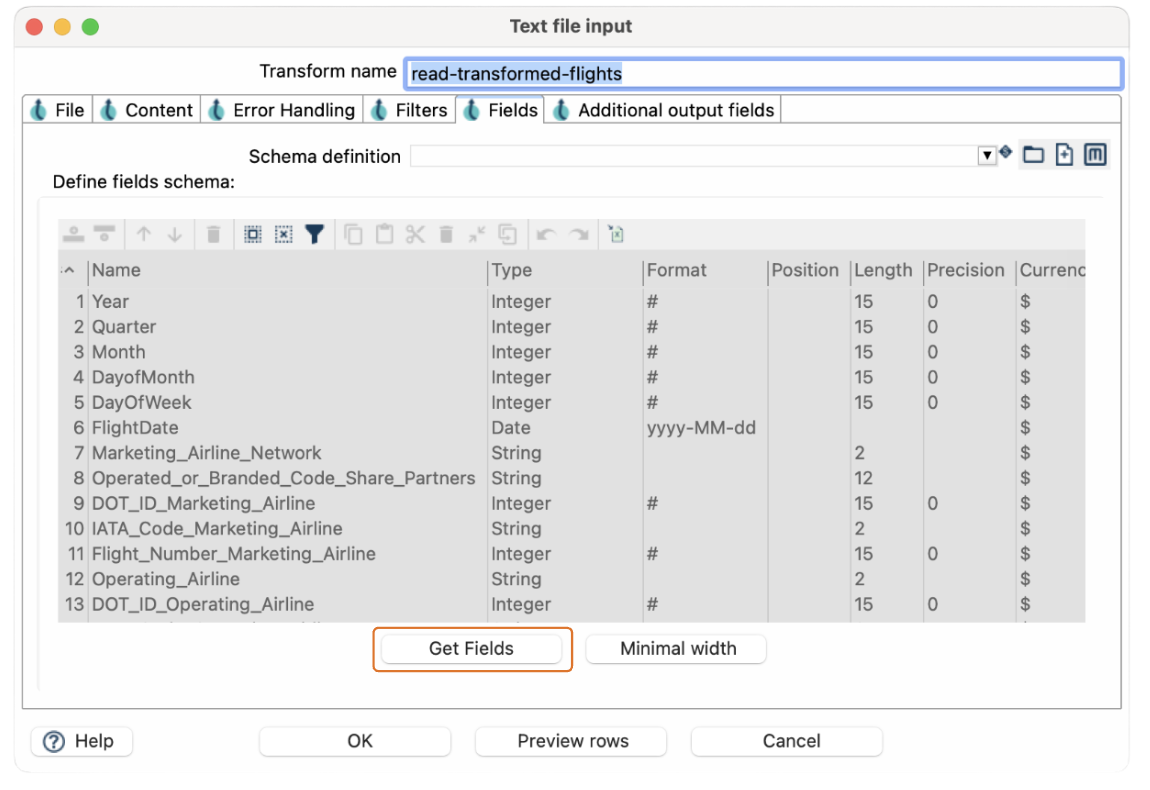Image resolution: width=1150 pixels, height=790 pixels.
Task: Select the 'DOT_ID_Marketing_Airline' cell
Action: pyautogui.click(x=288, y=504)
